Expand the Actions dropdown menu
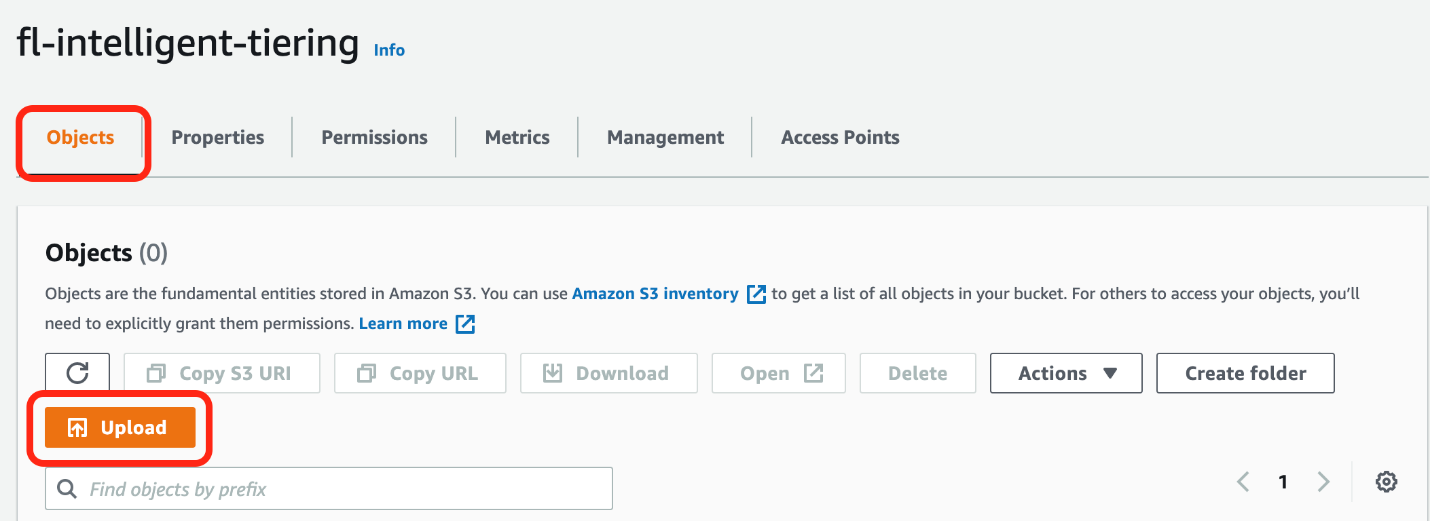This screenshot has height=521, width=1430. 1066,373
